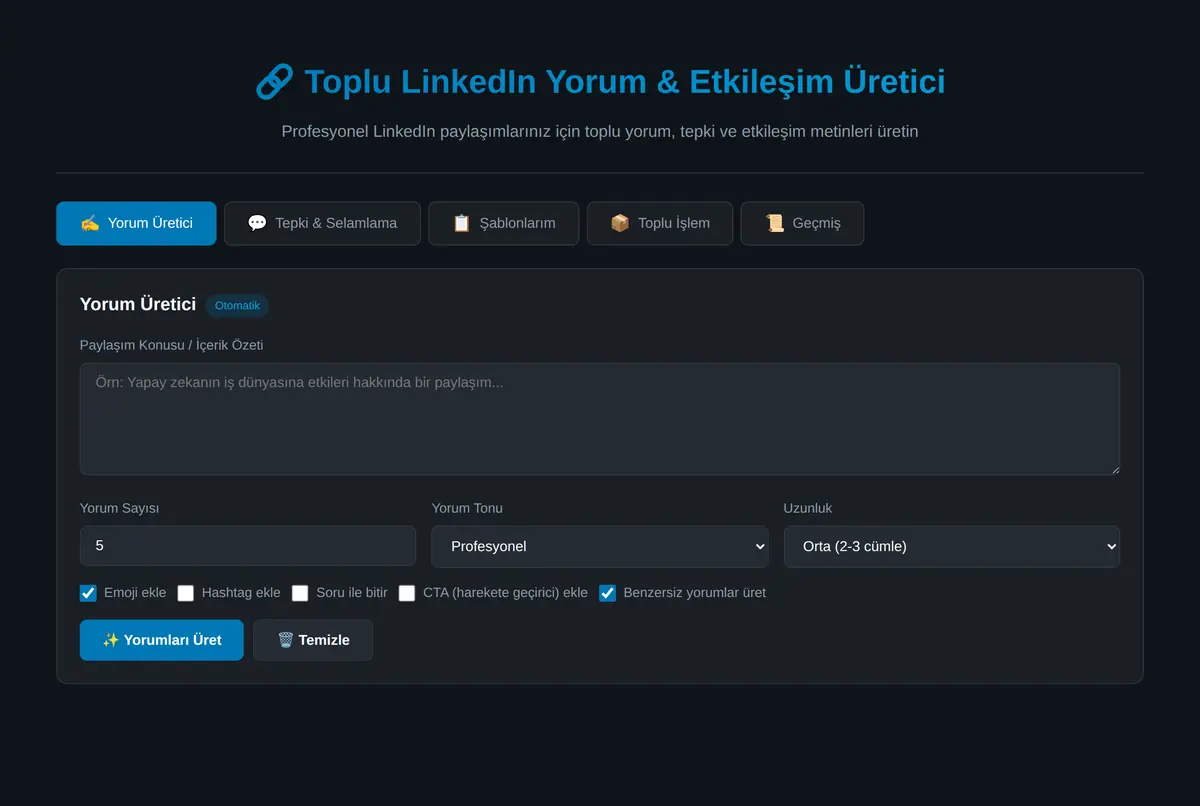Click the package box icon on Toplu İşlem tab
Image resolution: width=1200 pixels, height=806 pixels.
620,223
